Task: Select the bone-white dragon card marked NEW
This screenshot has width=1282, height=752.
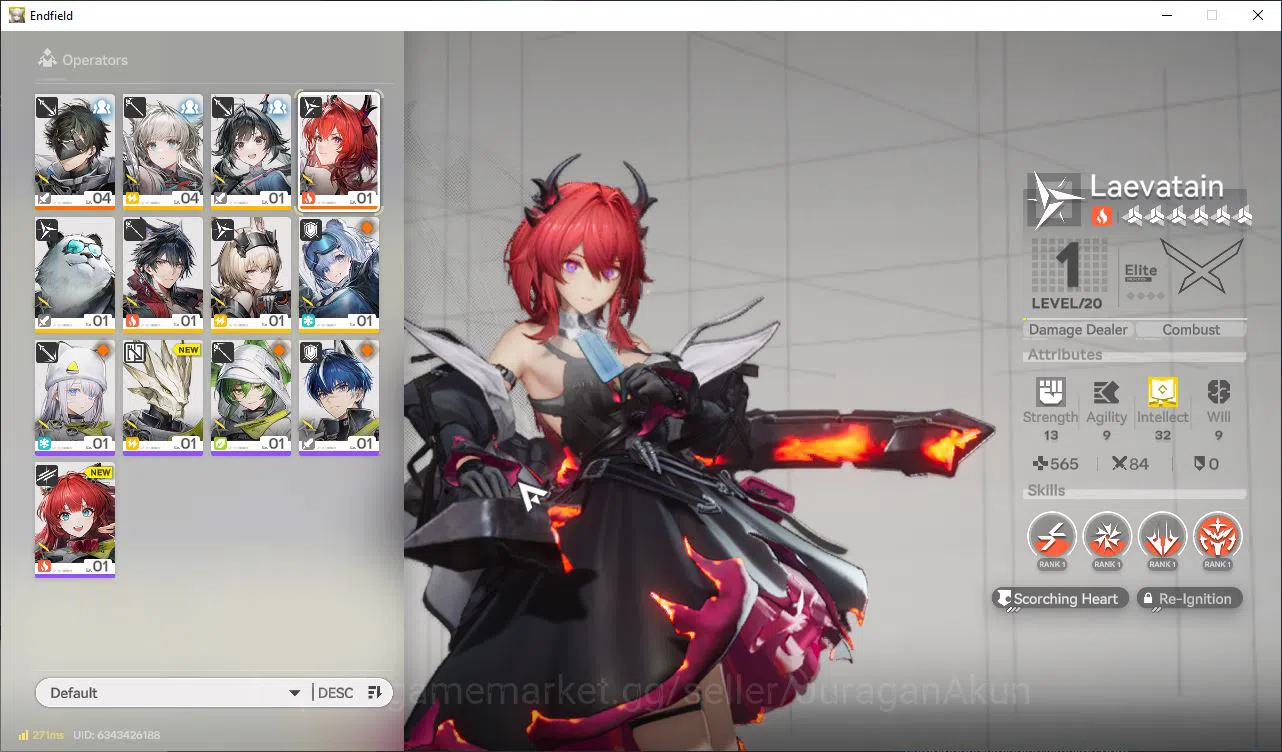Action: pyautogui.click(x=163, y=398)
